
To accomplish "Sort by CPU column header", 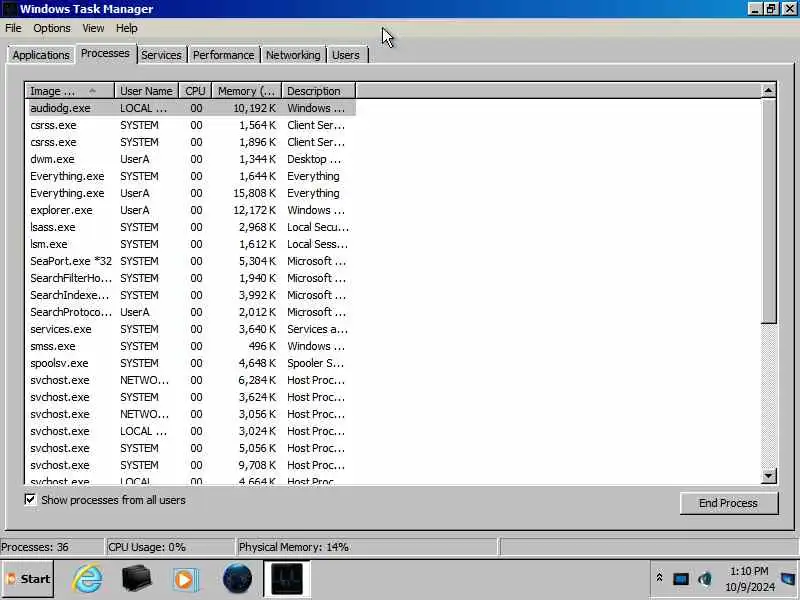I will click(x=195, y=91).
